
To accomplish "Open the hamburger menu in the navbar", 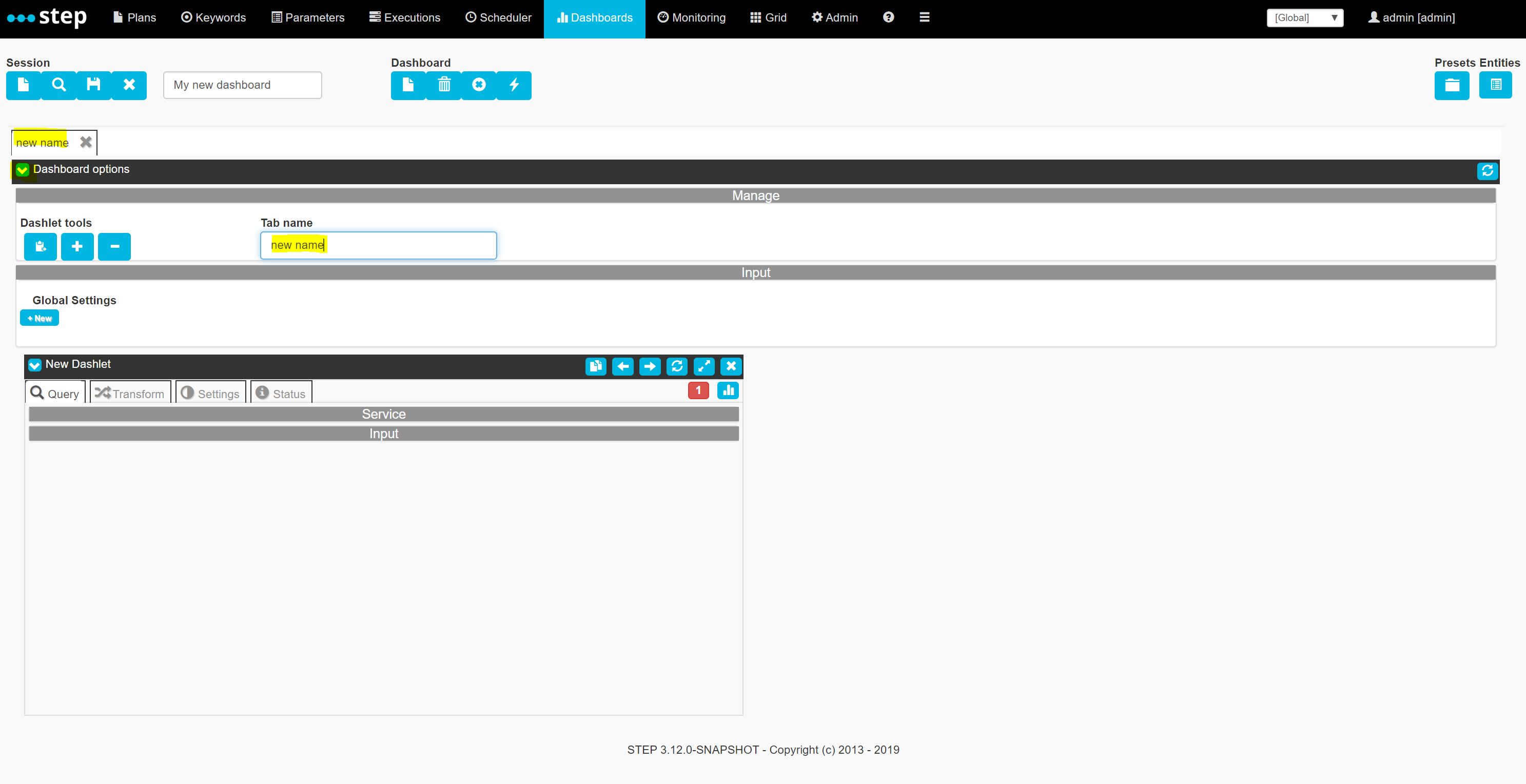I will (x=924, y=17).
